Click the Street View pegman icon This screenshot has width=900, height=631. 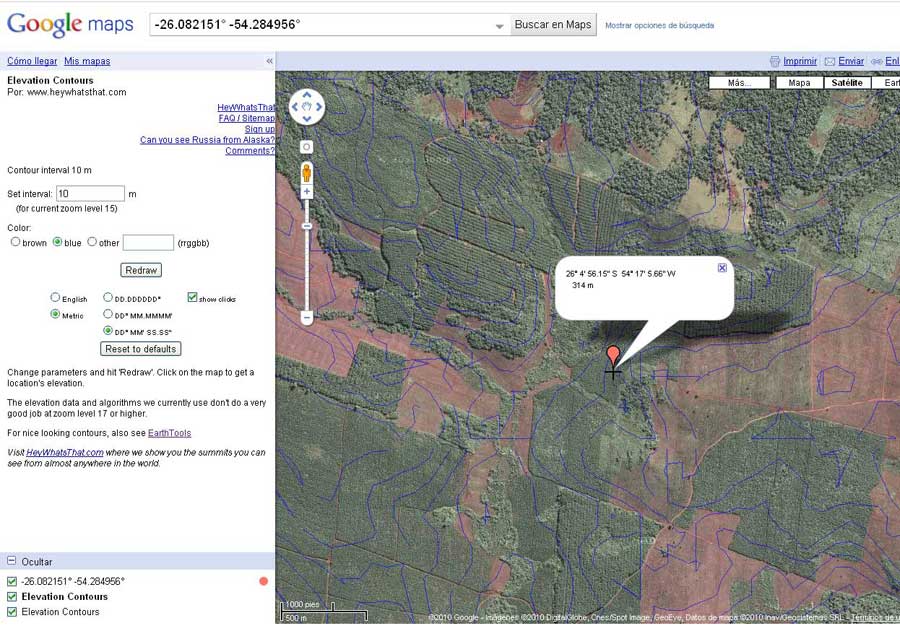tap(307, 171)
